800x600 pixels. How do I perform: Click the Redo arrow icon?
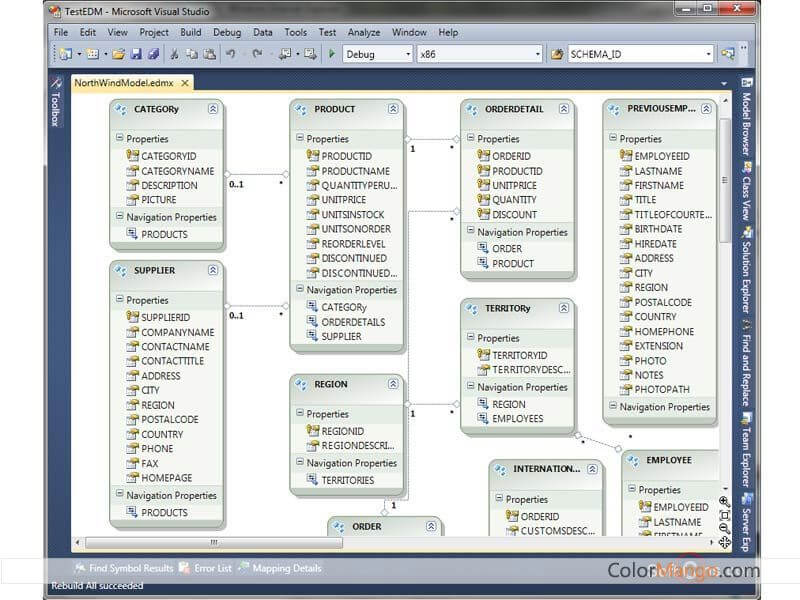coord(257,54)
